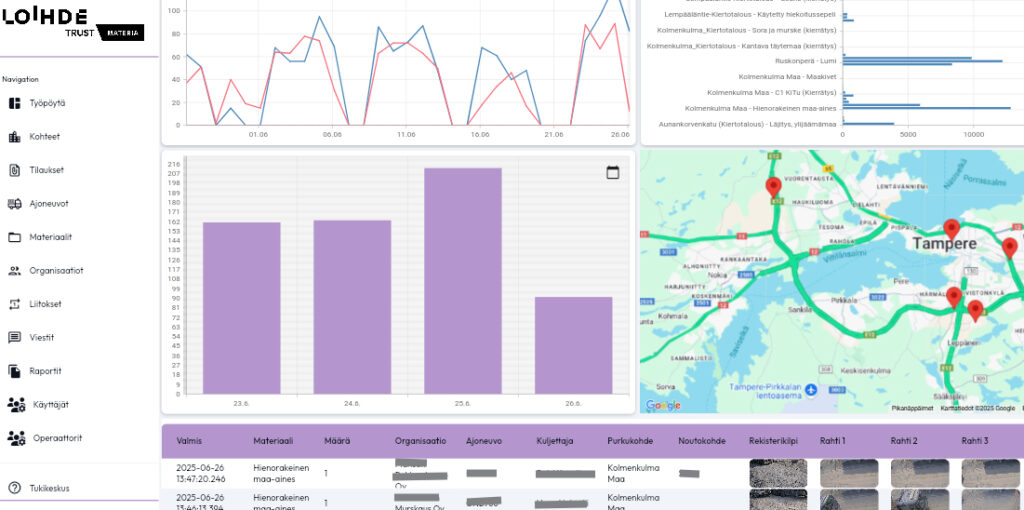Viewport: 1024px width, 510px height.
Task: Click the Tukikeskus help question icon
Action: click(14, 488)
